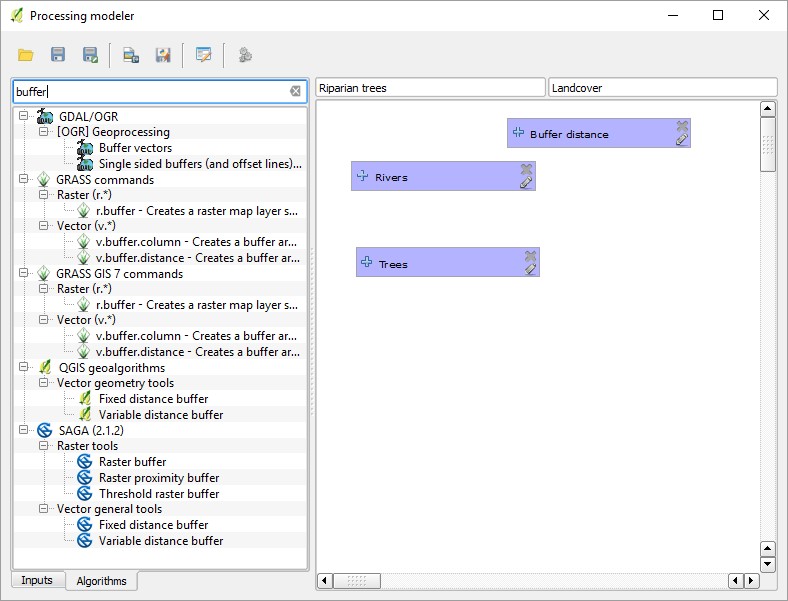788x601 pixels.
Task: Select SAGA Fixed distance buffer
Action: tap(153, 525)
